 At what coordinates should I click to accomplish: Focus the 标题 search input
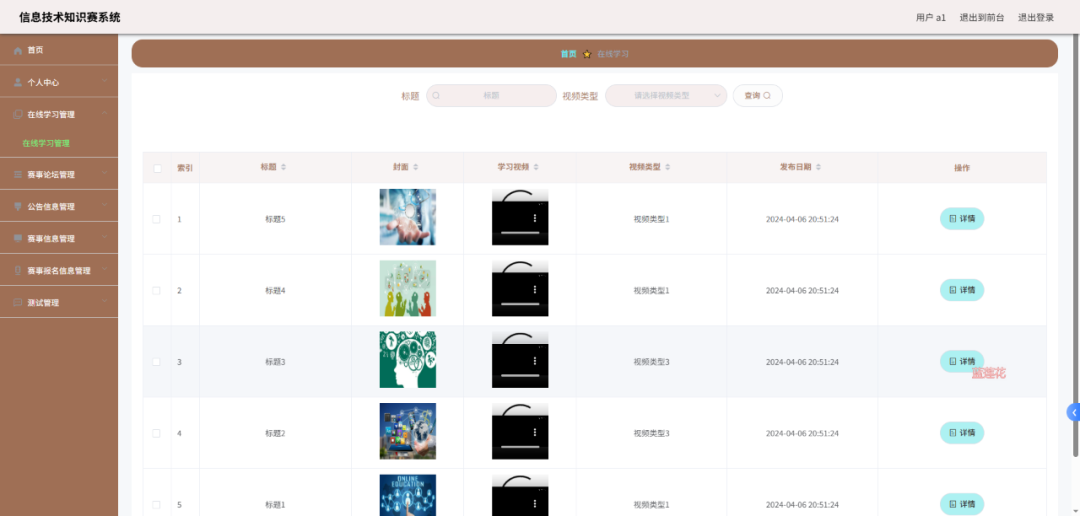click(491, 96)
